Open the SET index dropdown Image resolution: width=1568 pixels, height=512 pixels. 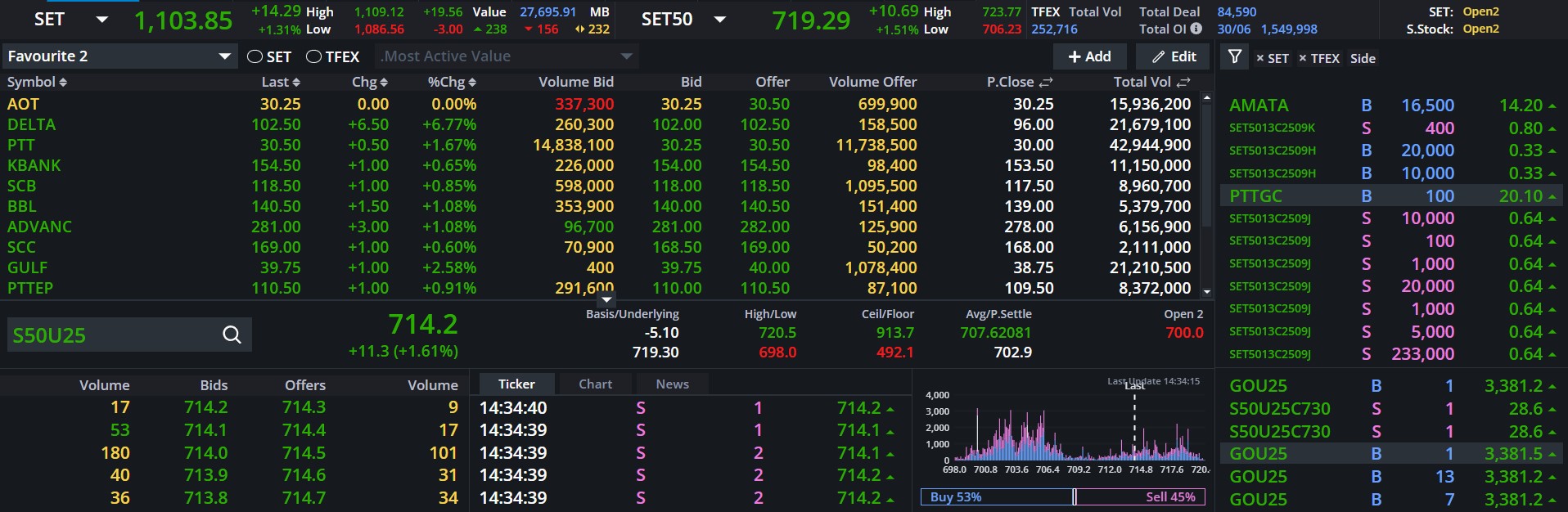tap(102, 19)
